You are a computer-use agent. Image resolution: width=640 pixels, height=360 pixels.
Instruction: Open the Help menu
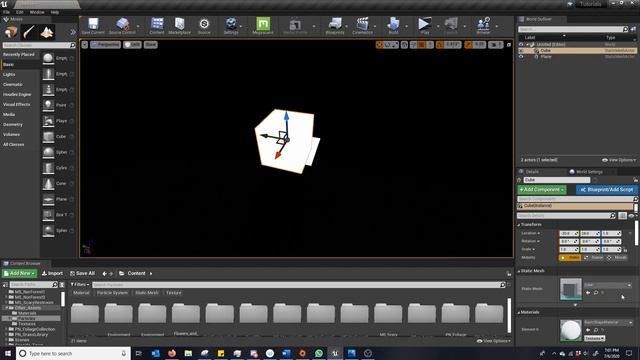[55, 12]
